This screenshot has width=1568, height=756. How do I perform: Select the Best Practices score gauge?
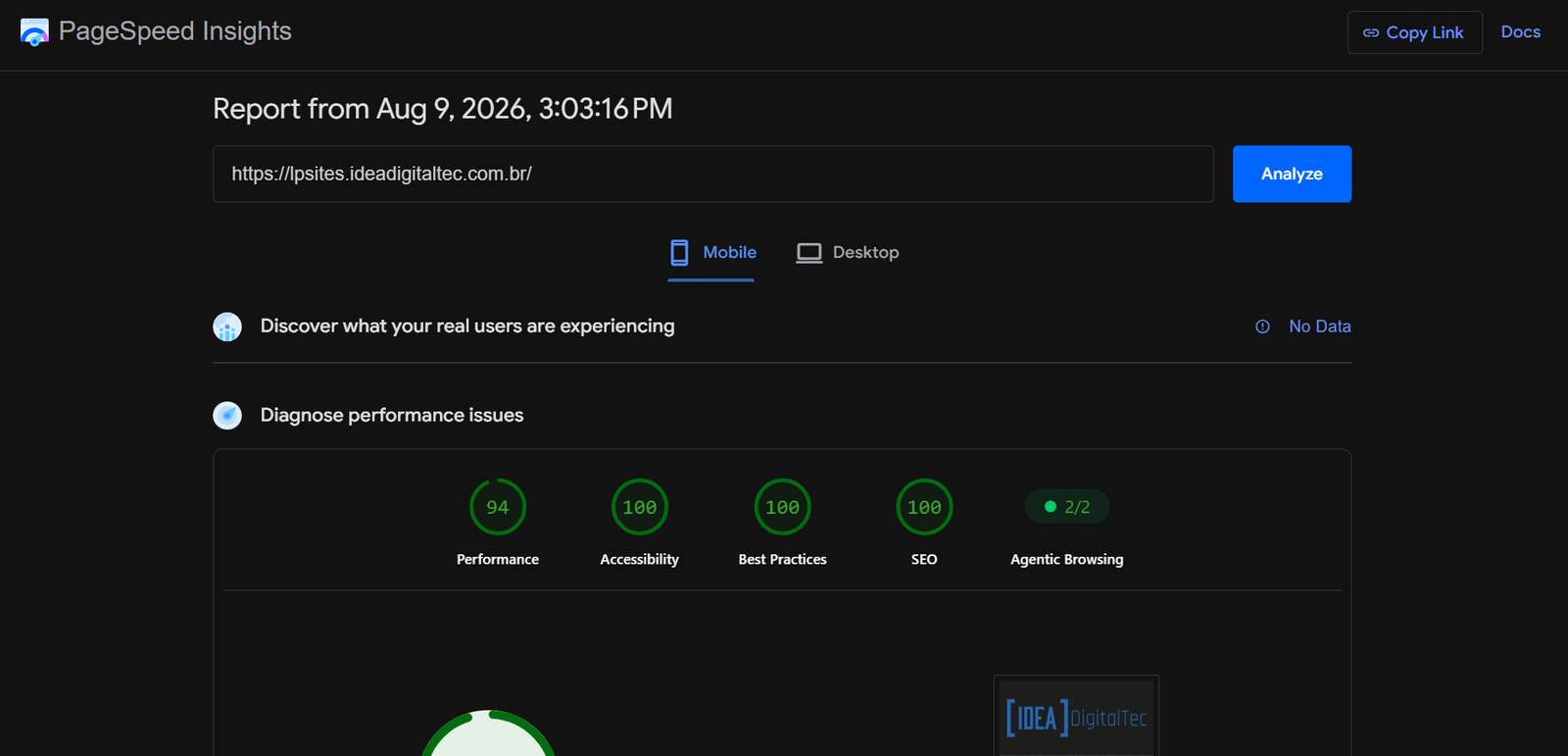coord(782,507)
